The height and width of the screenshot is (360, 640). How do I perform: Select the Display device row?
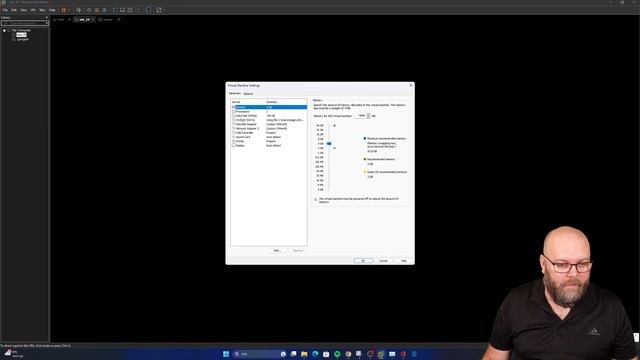(x=269, y=146)
